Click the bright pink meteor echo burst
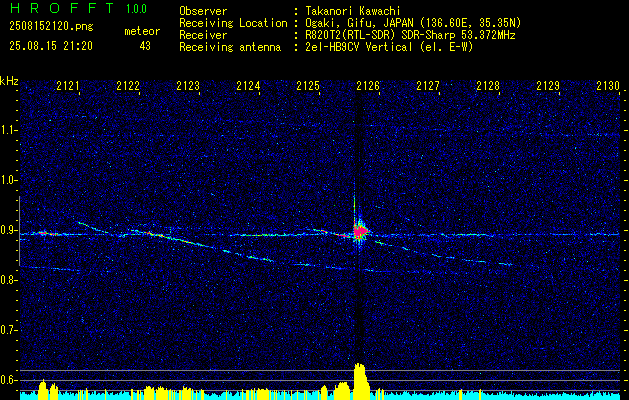 tap(360, 231)
